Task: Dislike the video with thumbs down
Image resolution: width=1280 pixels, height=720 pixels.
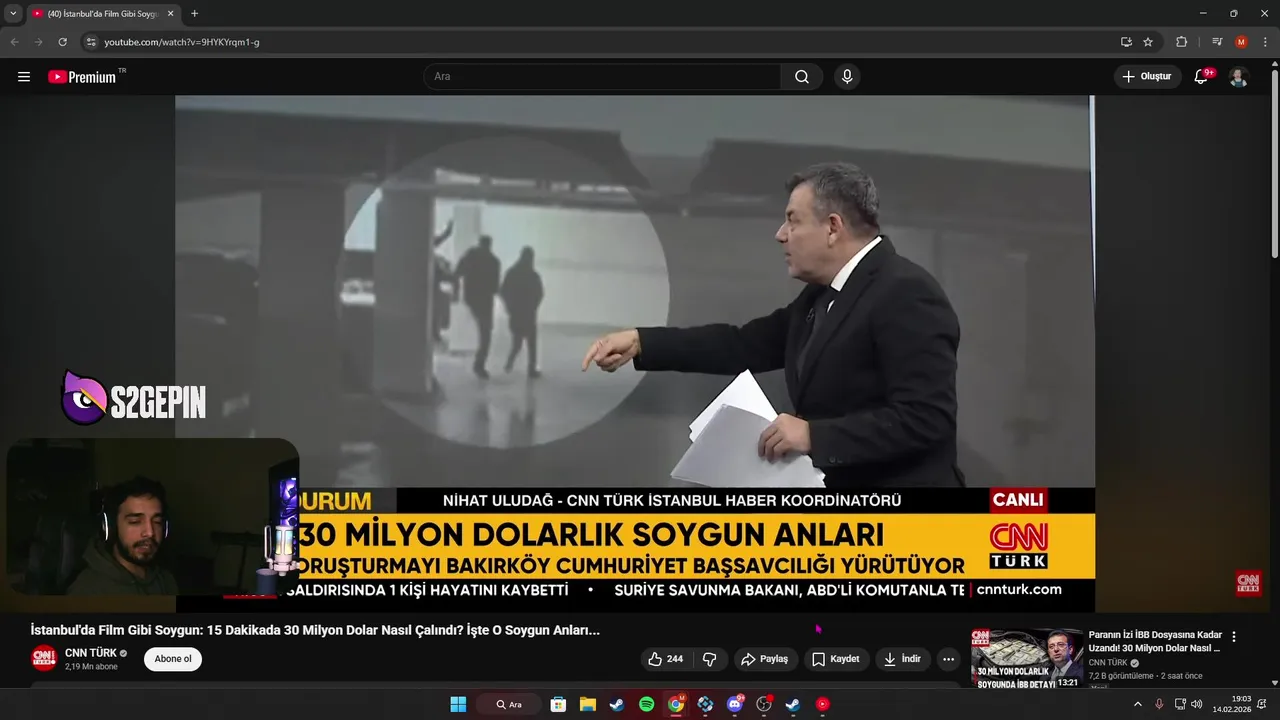Action: (710, 659)
